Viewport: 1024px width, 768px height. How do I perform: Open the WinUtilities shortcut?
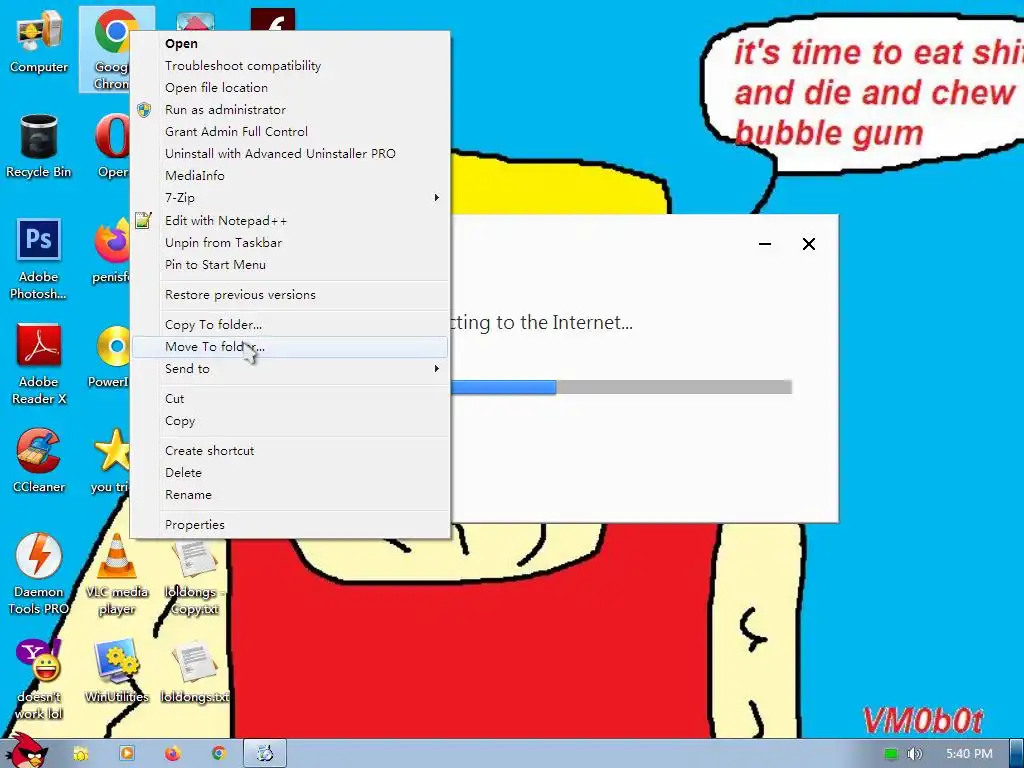tap(117, 671)
